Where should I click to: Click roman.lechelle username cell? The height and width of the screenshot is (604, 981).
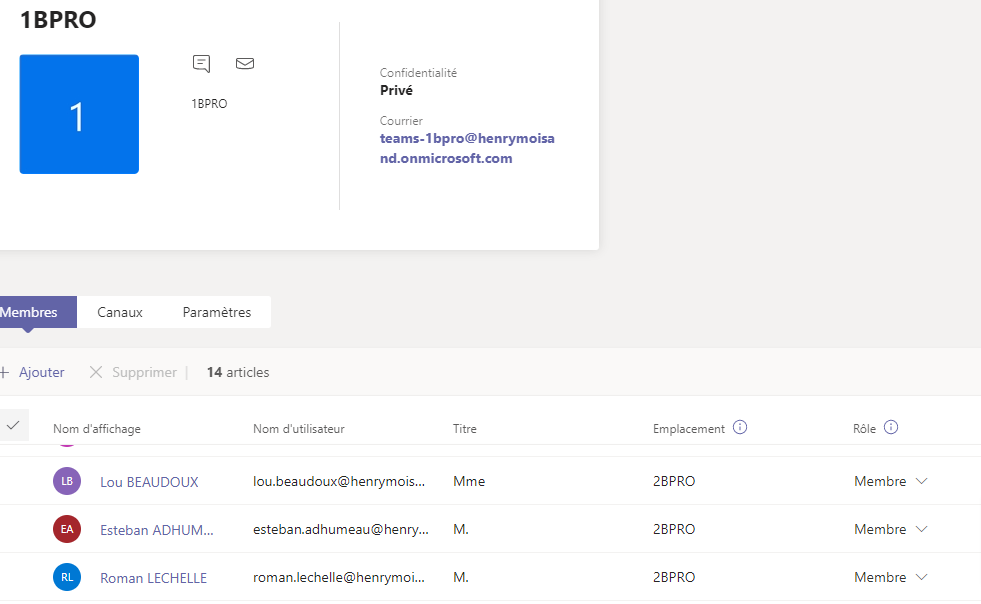(339, 578)
